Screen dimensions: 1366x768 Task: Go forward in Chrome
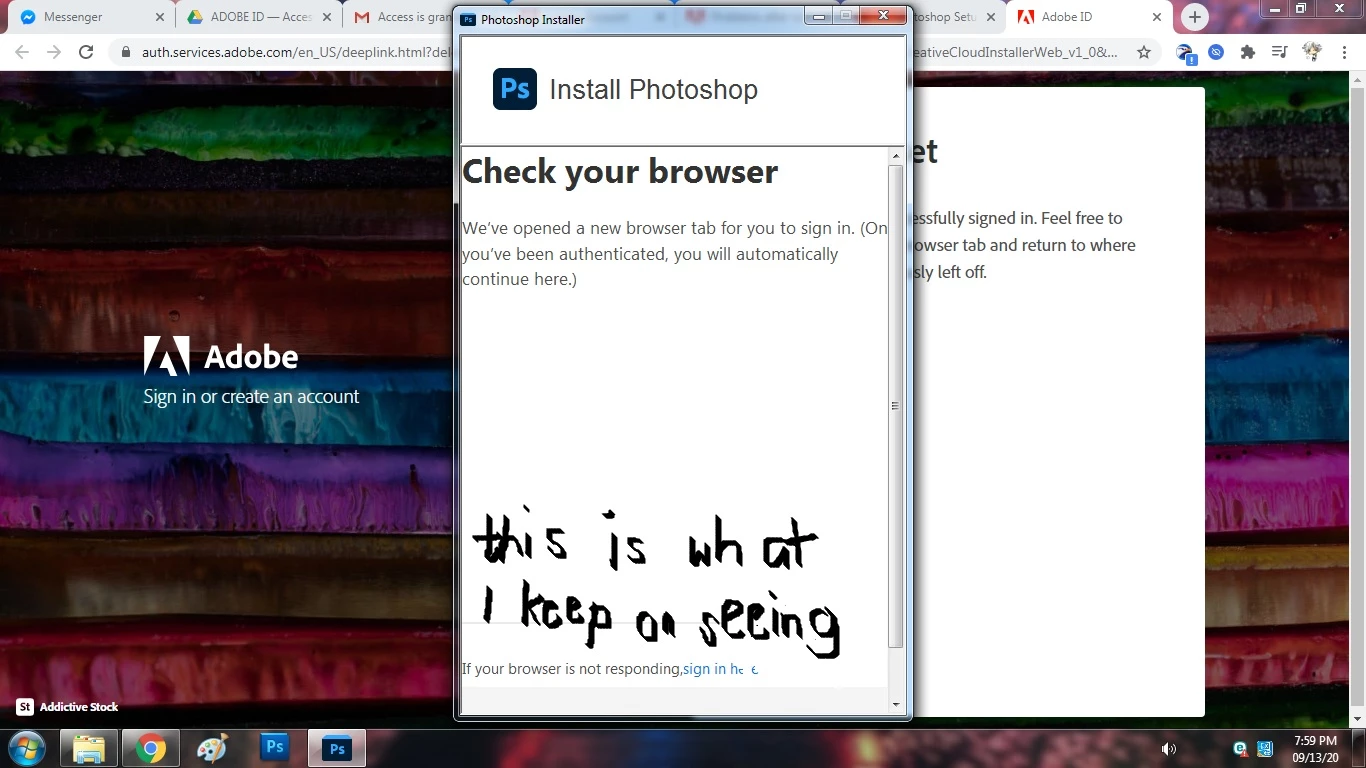[x=54, y=52]
